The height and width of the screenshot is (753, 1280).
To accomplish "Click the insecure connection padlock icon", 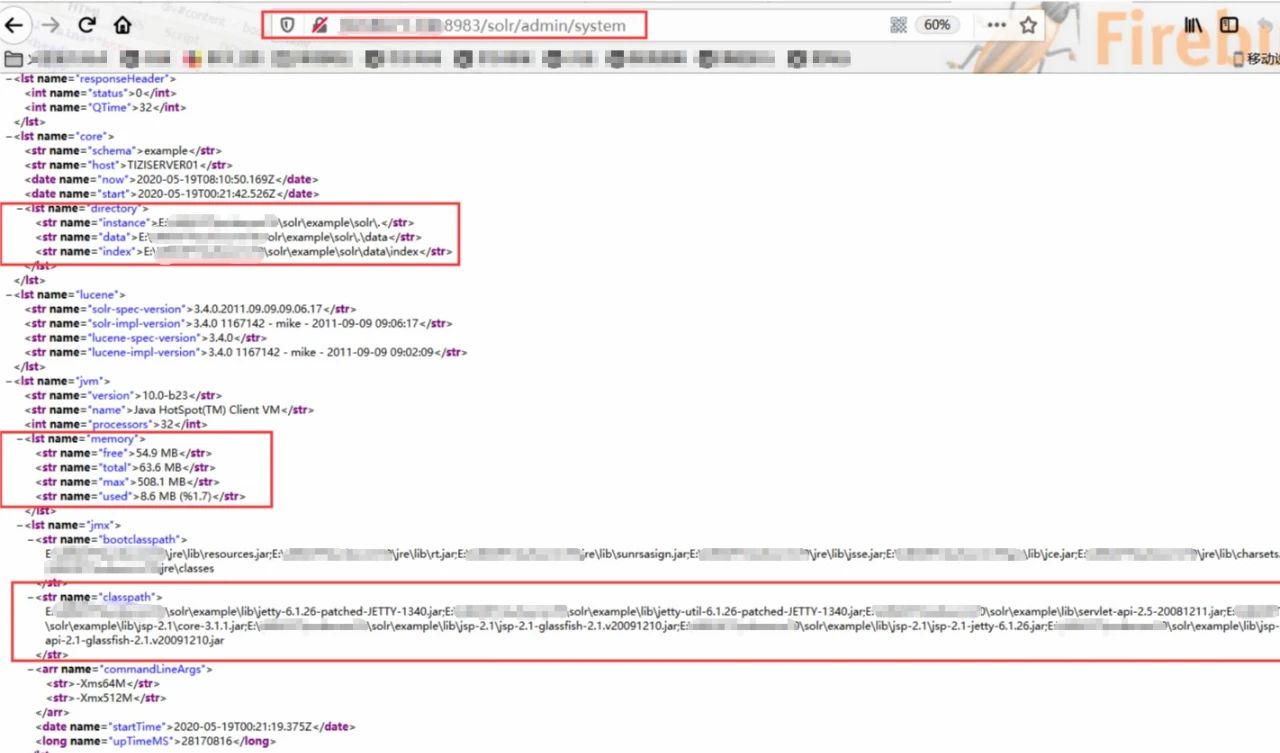I will click(319, 25).
